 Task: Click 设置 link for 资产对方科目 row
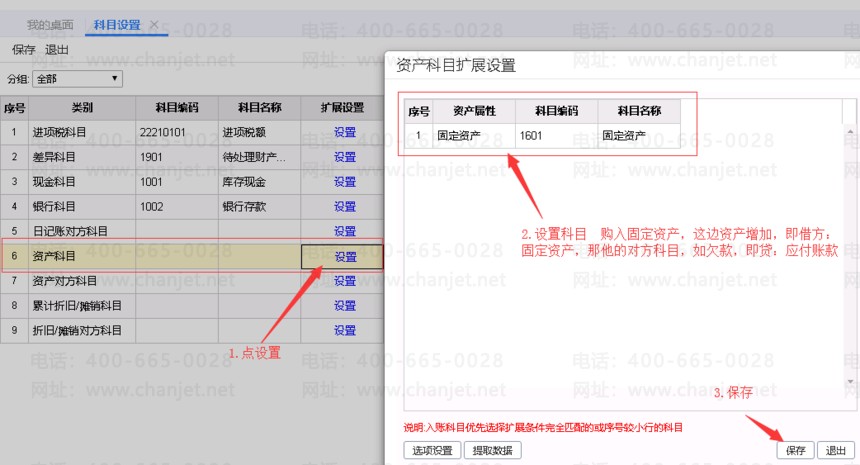[345, 281]
